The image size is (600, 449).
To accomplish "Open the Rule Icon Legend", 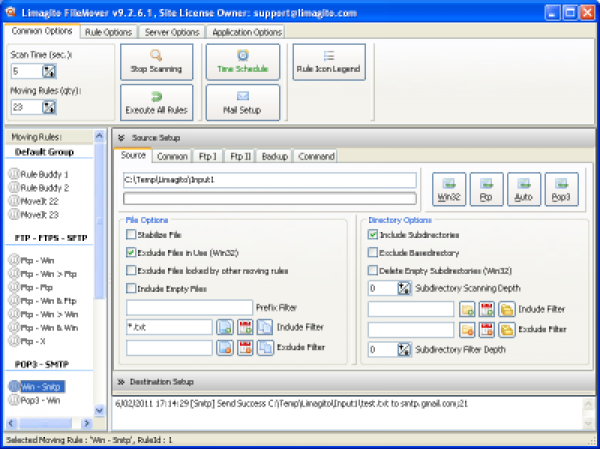I will [329, 62].
